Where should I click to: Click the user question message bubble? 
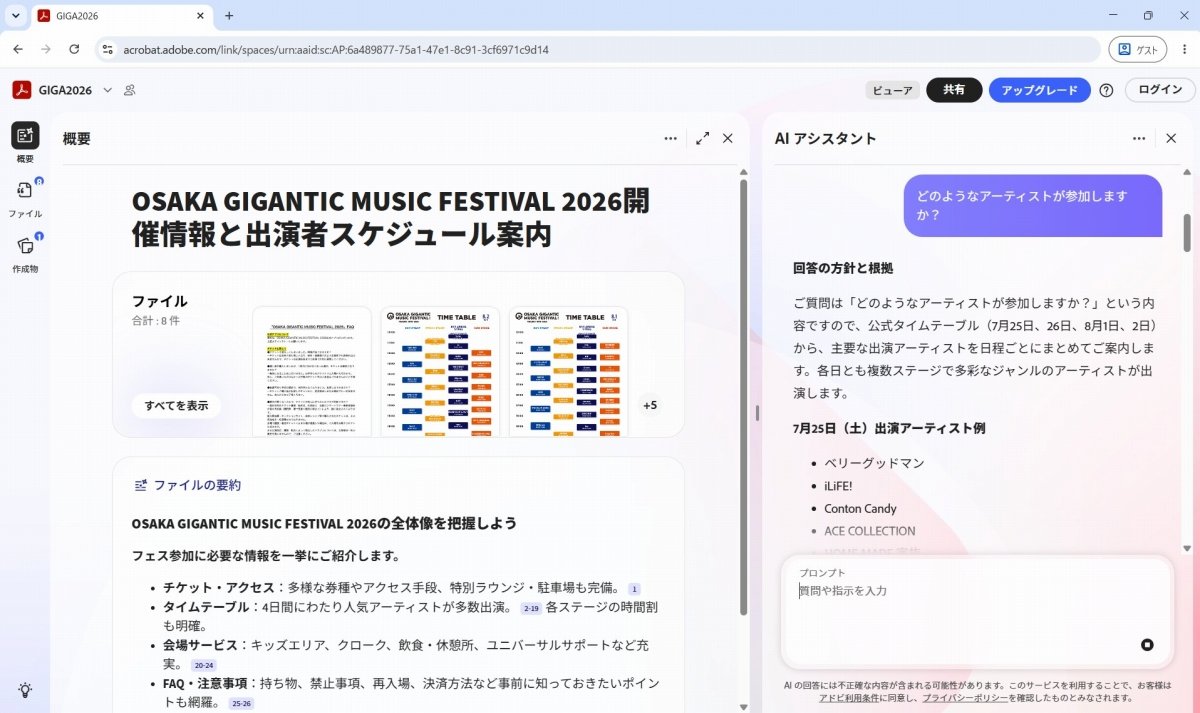[1033, 206]
